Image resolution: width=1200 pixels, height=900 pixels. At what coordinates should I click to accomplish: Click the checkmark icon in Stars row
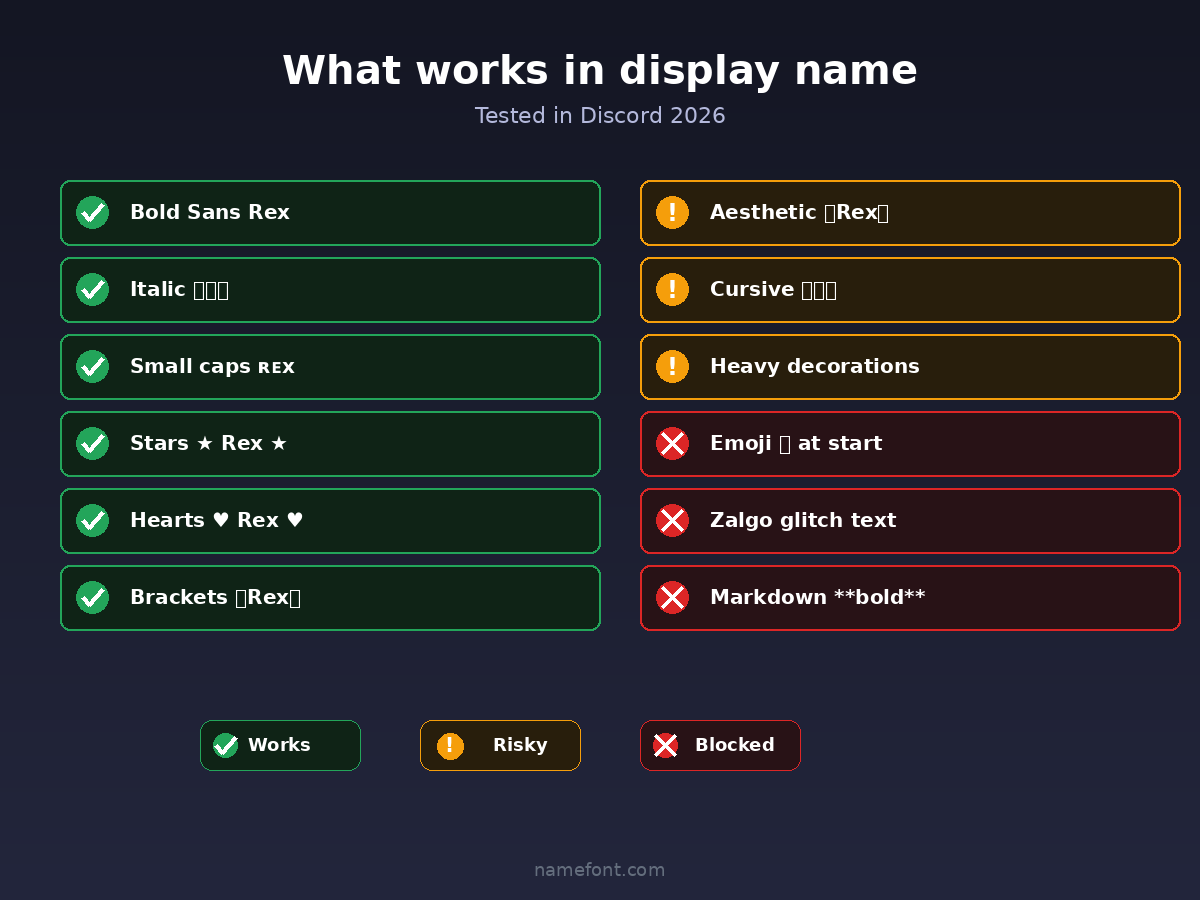pos(92,444)
